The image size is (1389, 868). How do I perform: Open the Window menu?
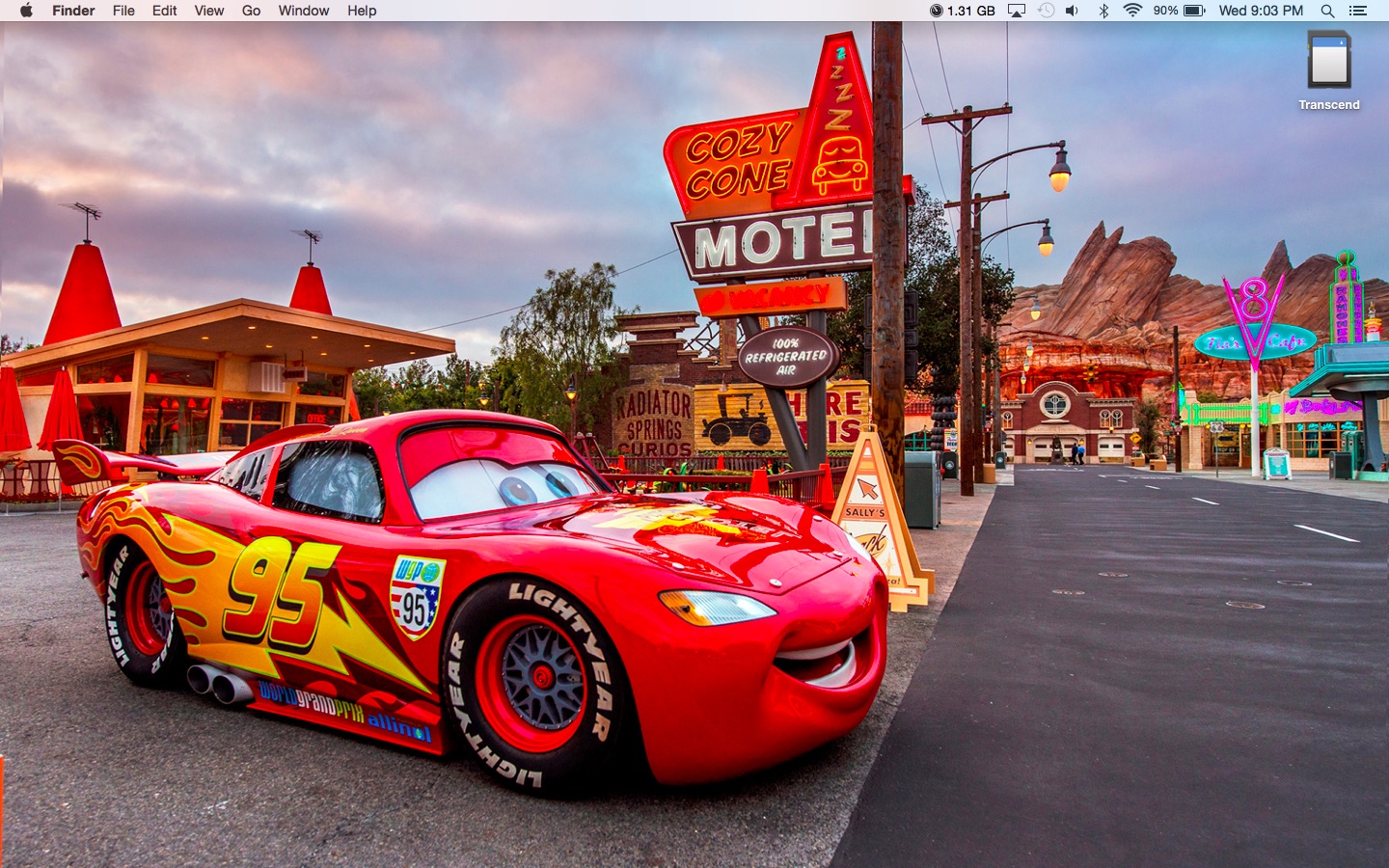pyautogui.click(x=304, y=11)
